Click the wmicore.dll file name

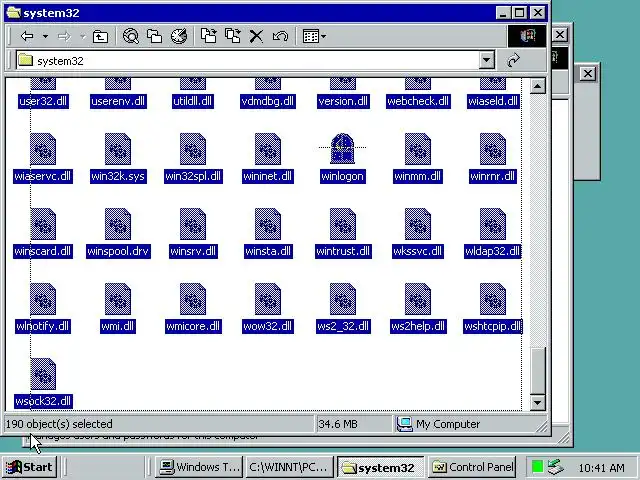(193, 326)
